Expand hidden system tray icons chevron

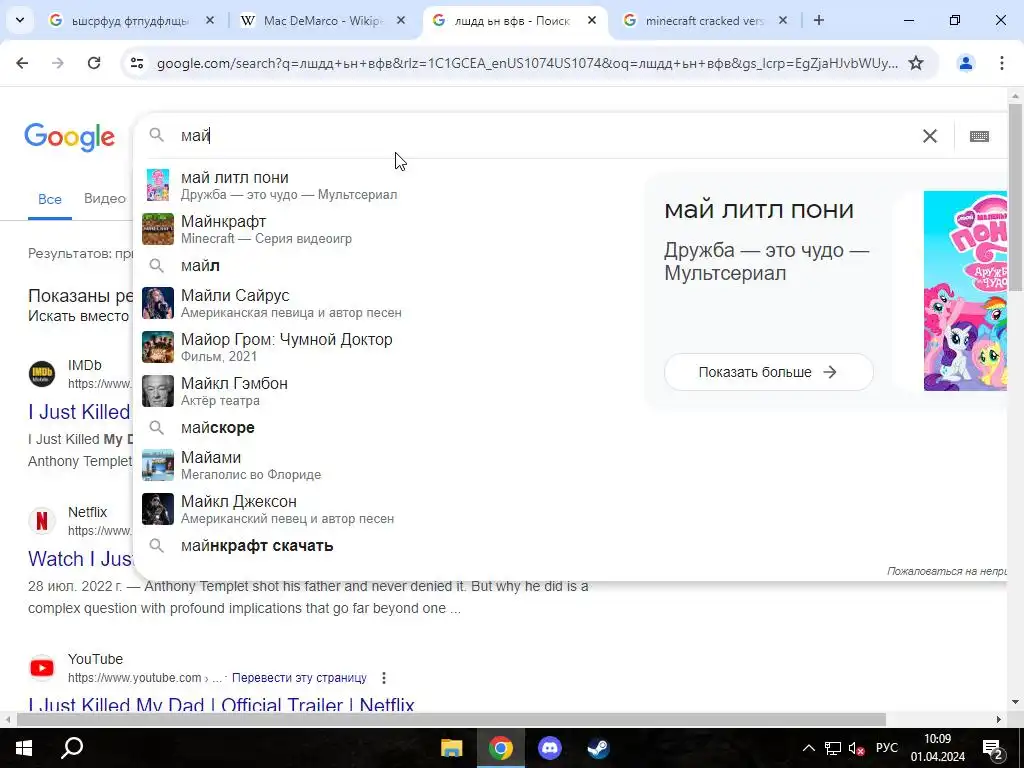808,748
